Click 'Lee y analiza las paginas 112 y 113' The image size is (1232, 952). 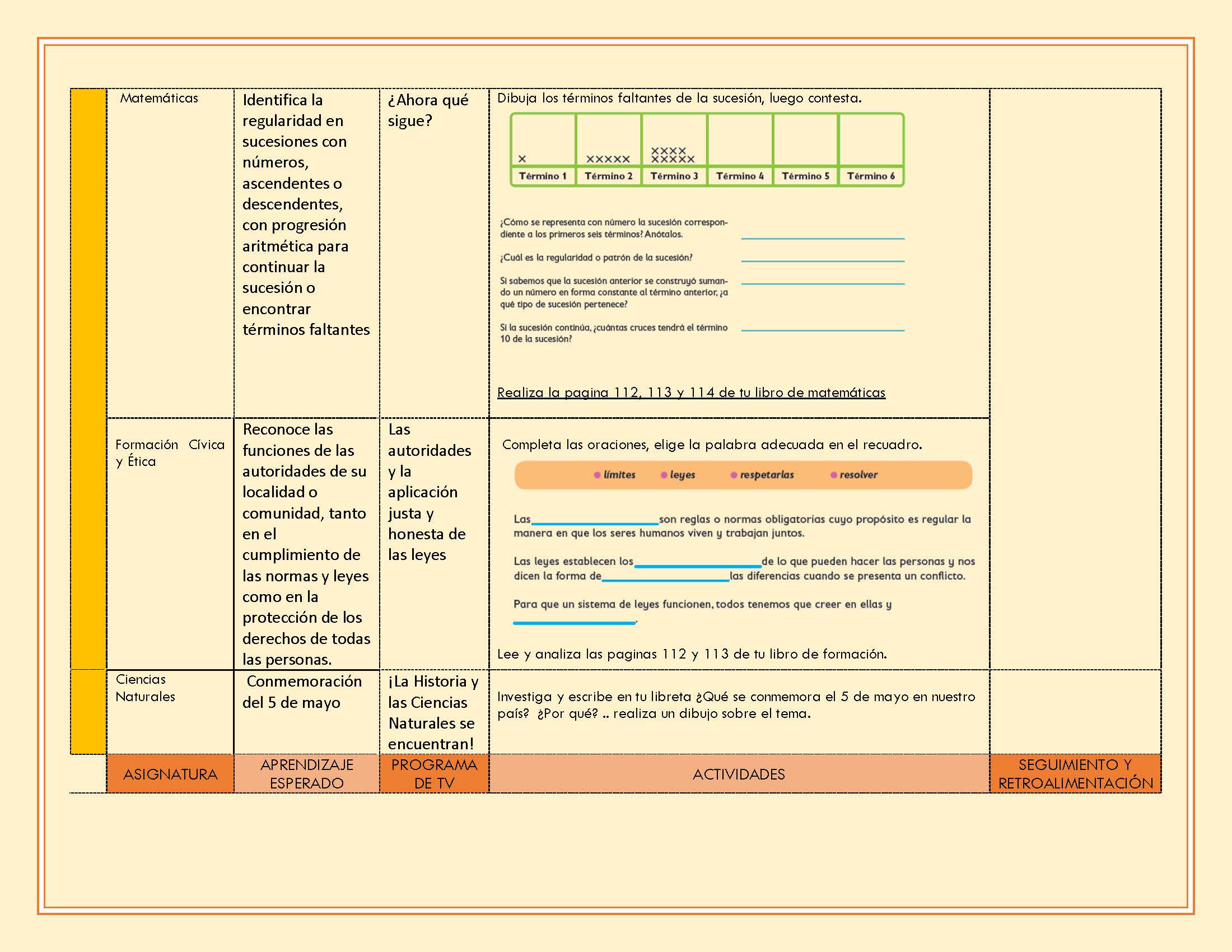(x=692, y=654)
